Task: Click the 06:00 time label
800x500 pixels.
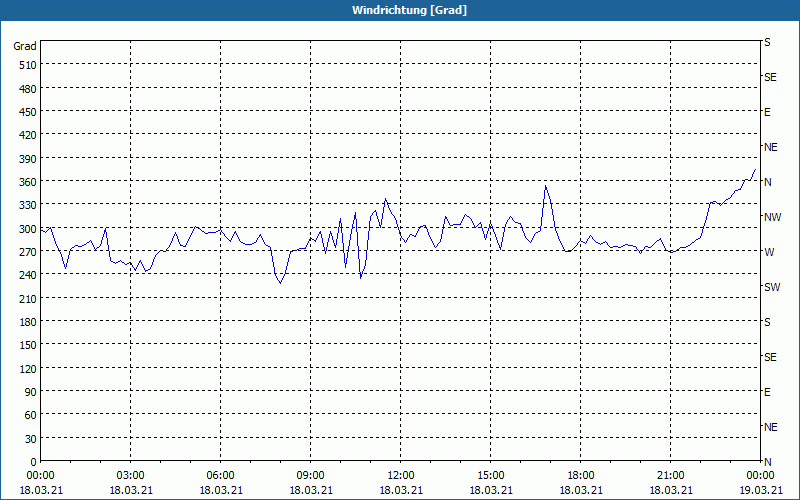Action: [220, 476]
